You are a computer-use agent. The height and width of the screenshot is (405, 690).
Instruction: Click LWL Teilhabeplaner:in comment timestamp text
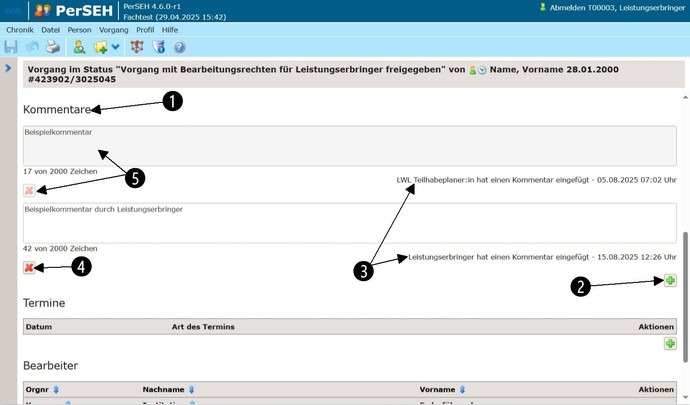pyautogui.click(x=536, y=180)
